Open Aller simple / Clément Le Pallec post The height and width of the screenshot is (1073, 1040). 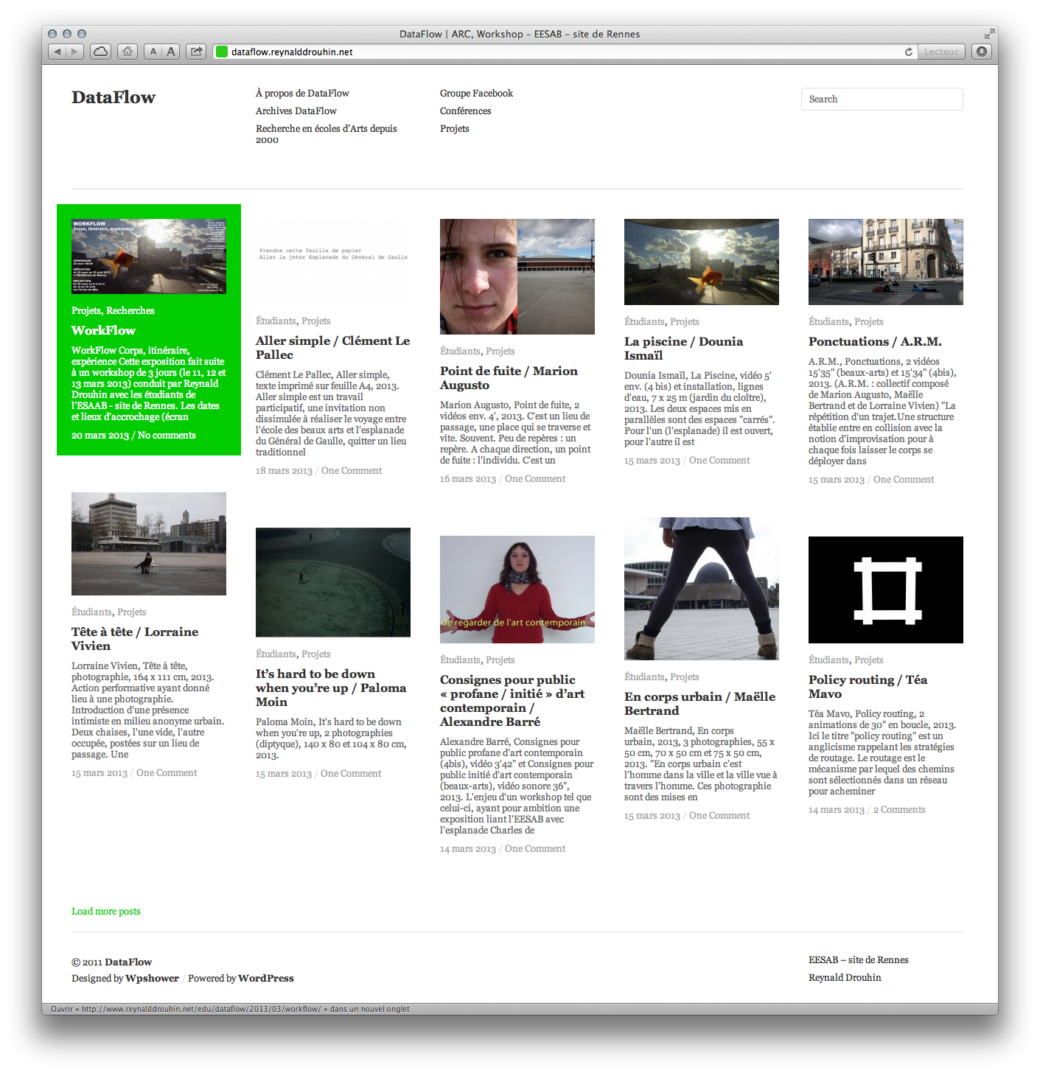pyautogui.click(x=333, y=348)
